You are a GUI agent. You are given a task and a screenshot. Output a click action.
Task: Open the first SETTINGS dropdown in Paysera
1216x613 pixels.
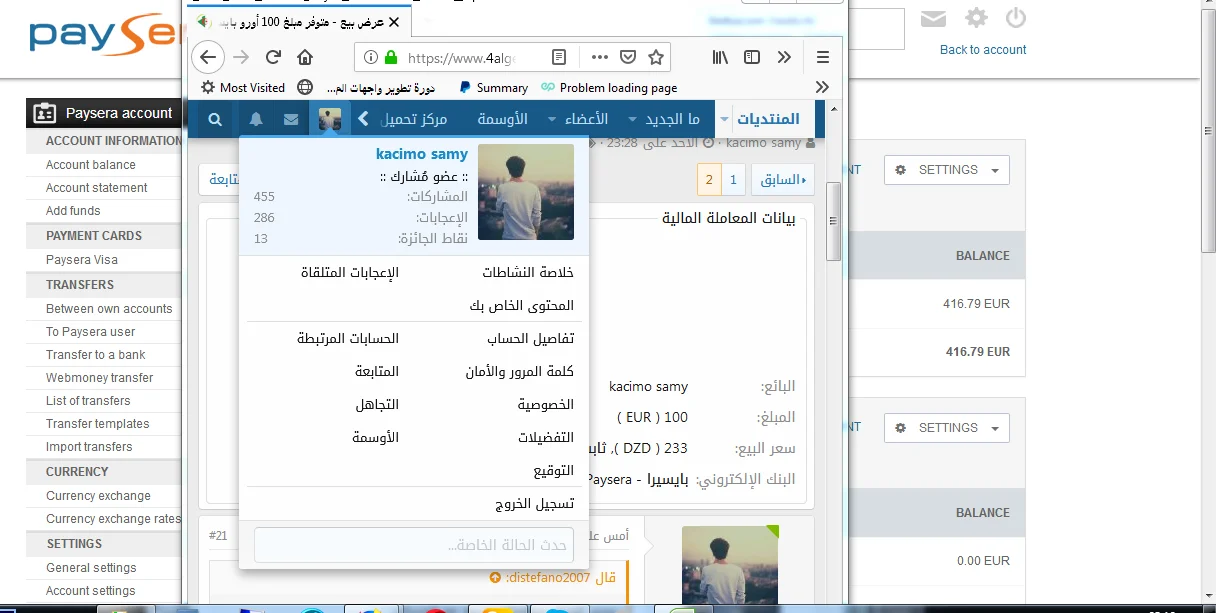point(946,170)
